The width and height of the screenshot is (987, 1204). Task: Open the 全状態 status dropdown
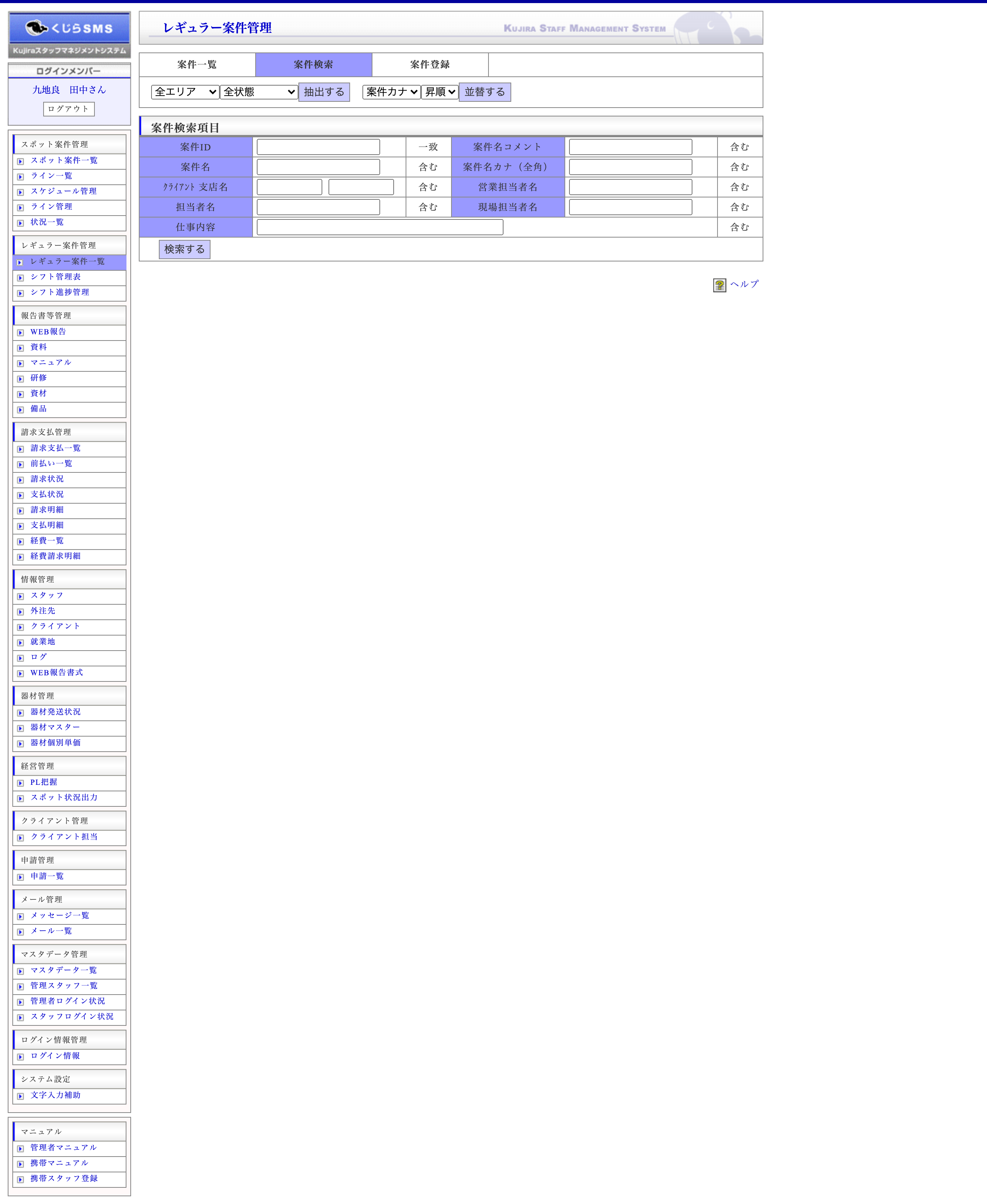[259, 91]
